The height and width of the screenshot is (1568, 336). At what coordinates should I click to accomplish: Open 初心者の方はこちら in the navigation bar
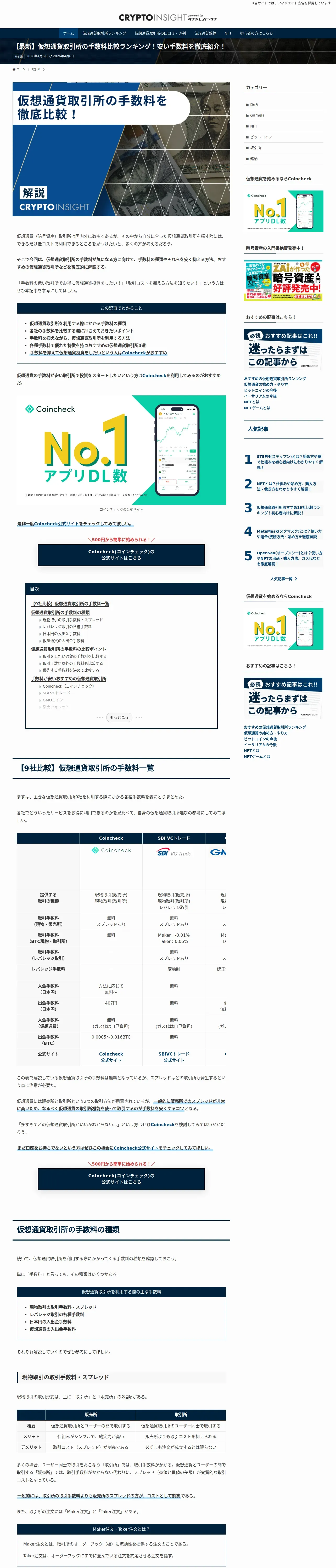[x=256, y=33]
